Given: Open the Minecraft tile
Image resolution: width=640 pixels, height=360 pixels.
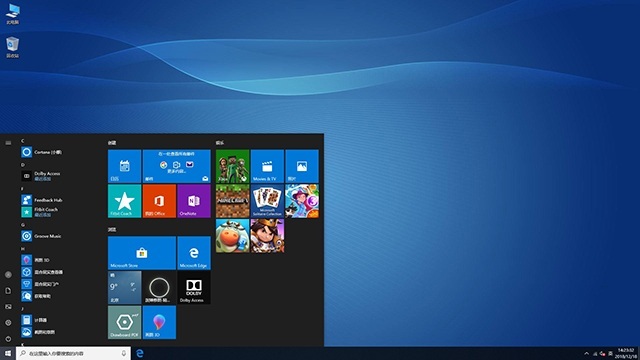Looking at the screenshot, I should tap(233, 201).
